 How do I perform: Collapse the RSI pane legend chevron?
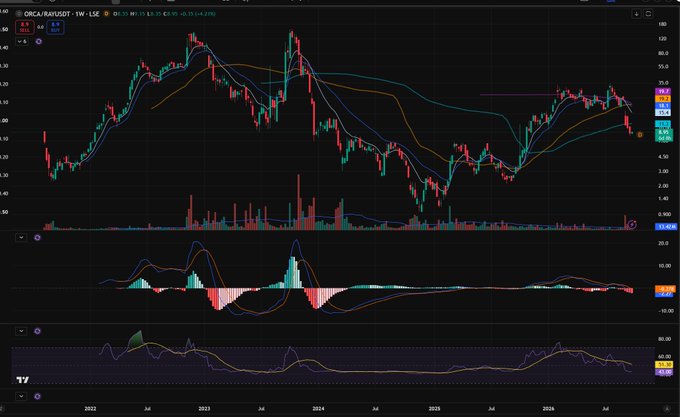coord(21,331)
